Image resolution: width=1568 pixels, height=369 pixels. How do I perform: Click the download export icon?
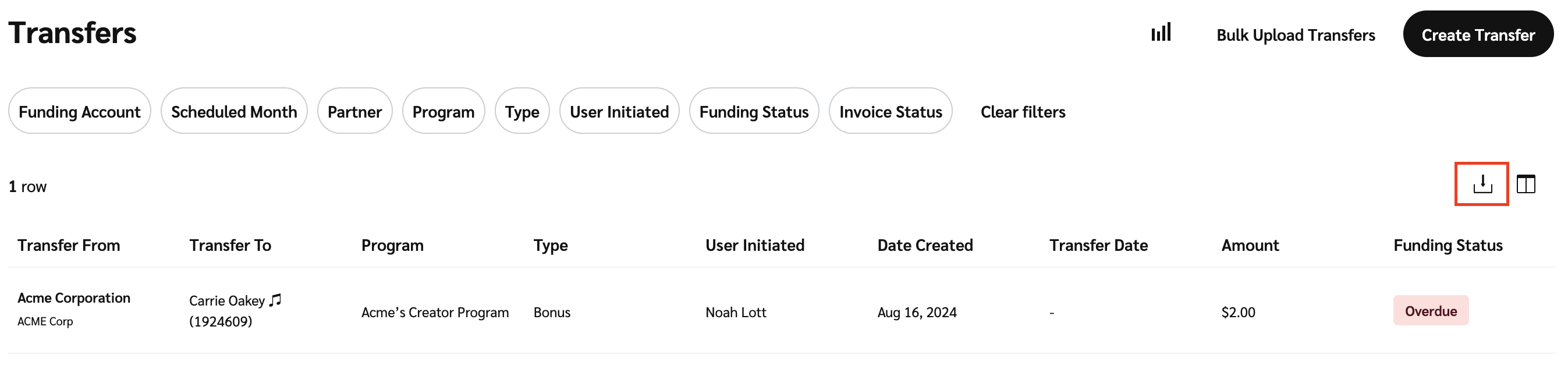pos(1481,184)
